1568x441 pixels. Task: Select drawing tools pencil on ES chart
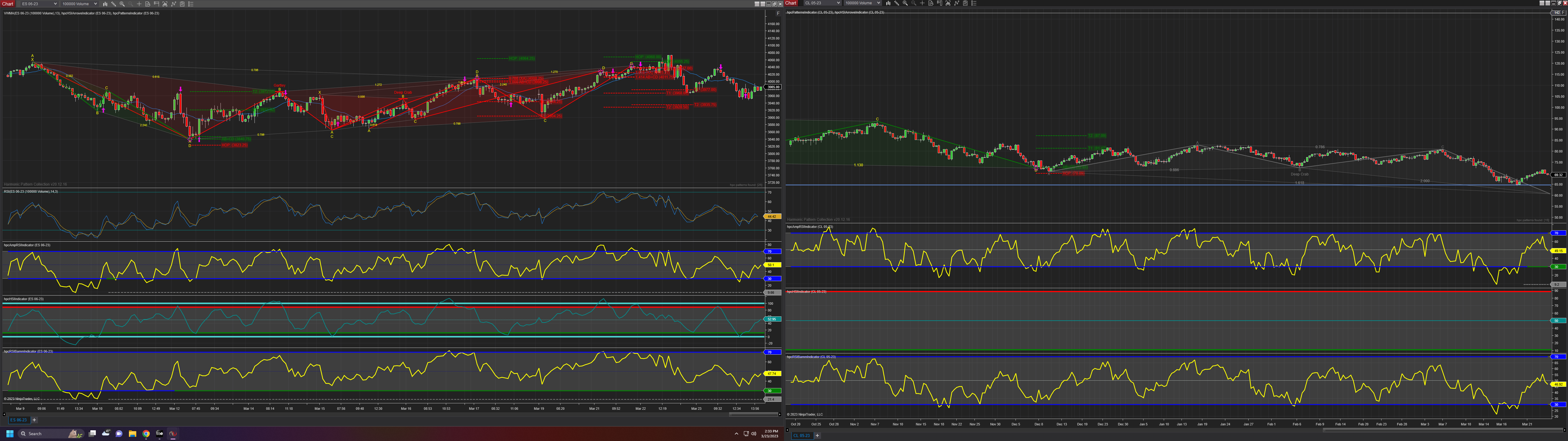(114, 4)
